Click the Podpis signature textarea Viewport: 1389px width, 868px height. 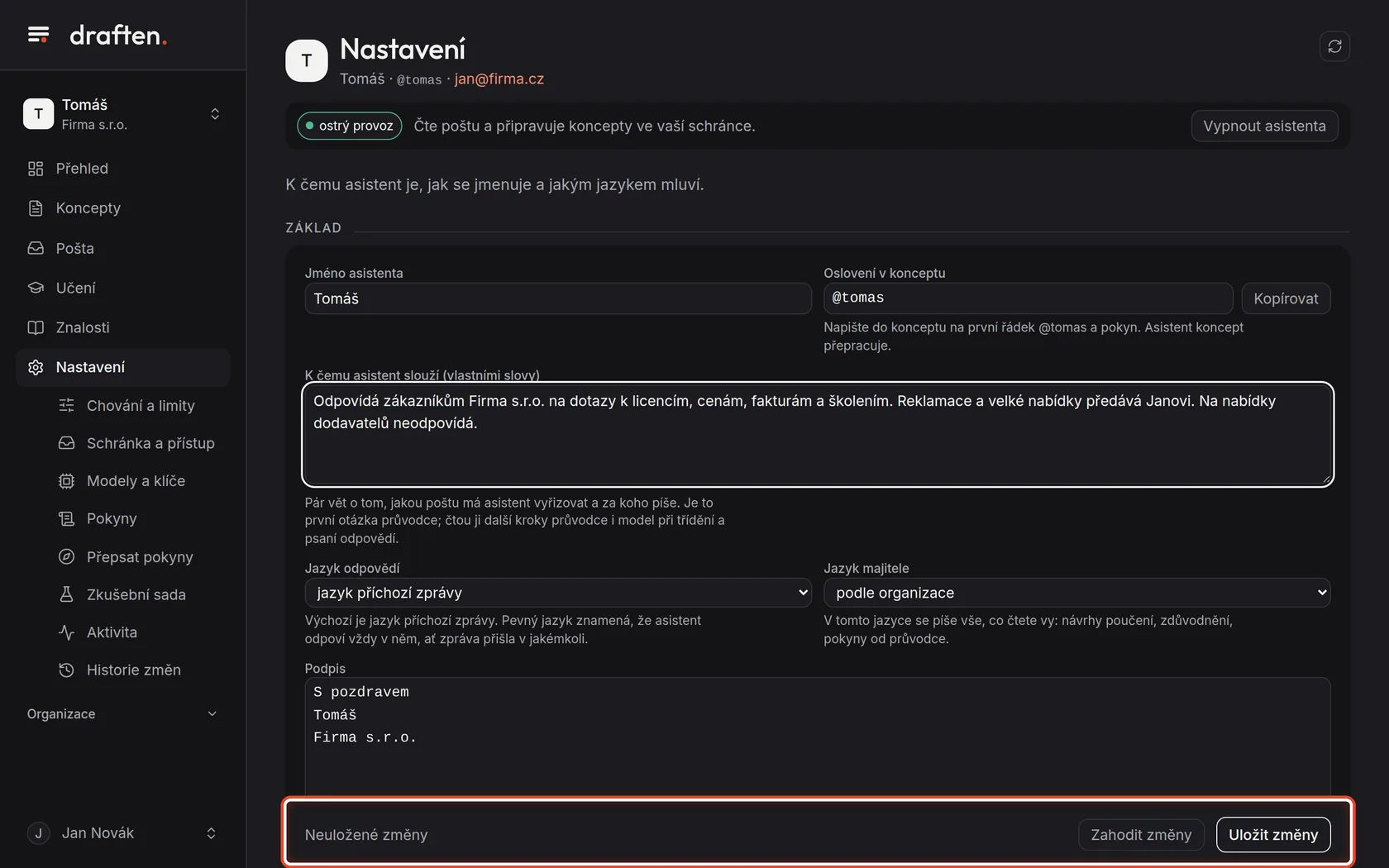818,737
